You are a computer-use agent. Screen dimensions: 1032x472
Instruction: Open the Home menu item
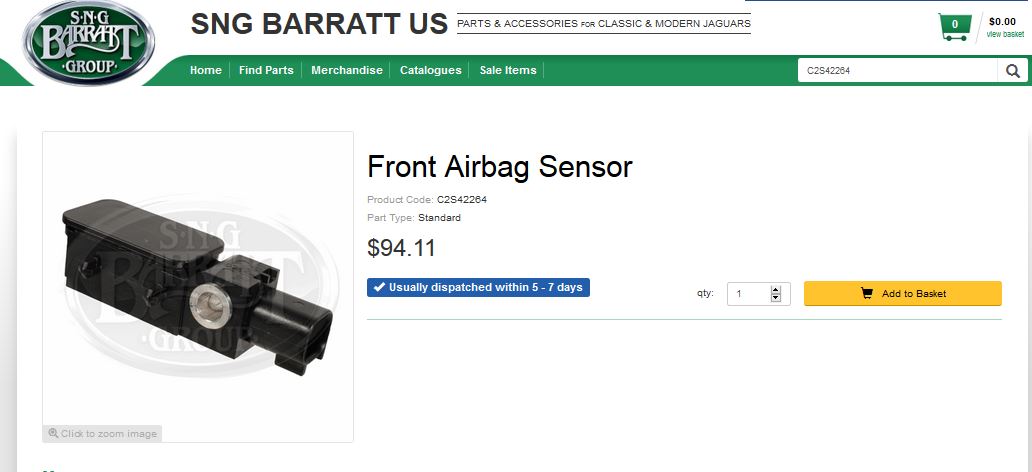206,70
